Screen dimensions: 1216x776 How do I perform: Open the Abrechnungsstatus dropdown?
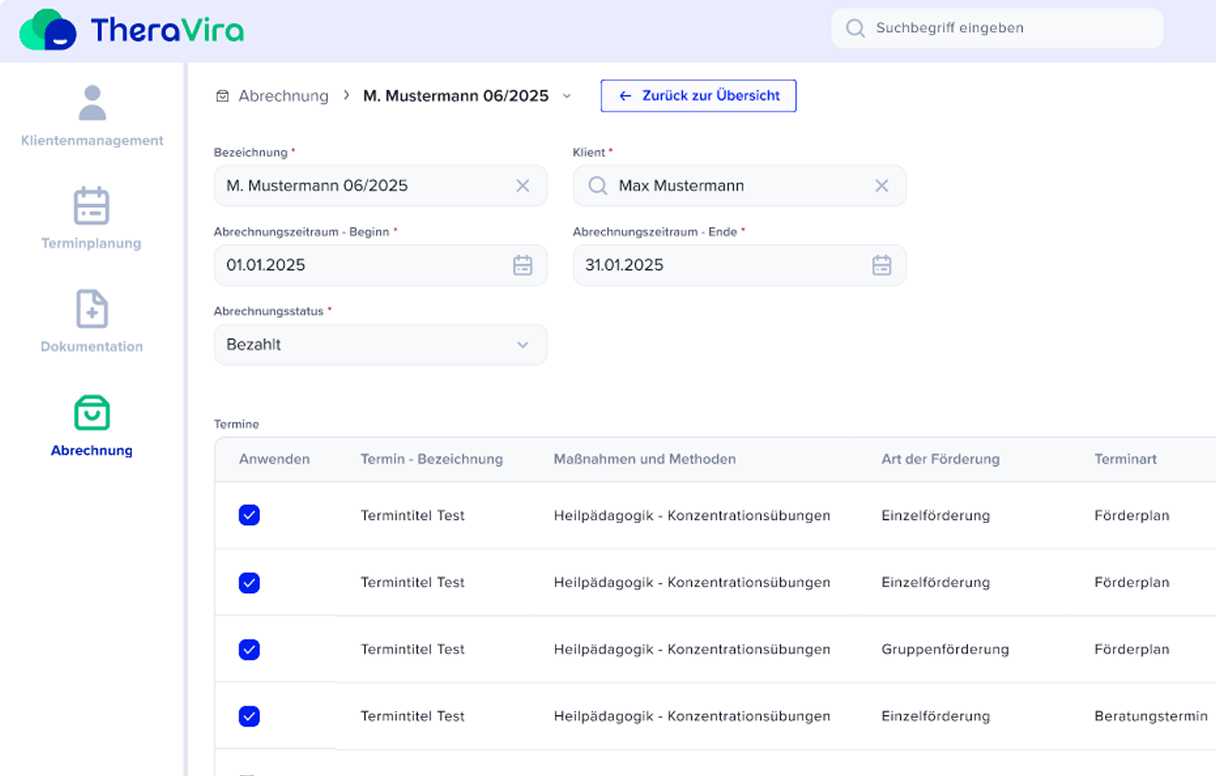point(522,344)
